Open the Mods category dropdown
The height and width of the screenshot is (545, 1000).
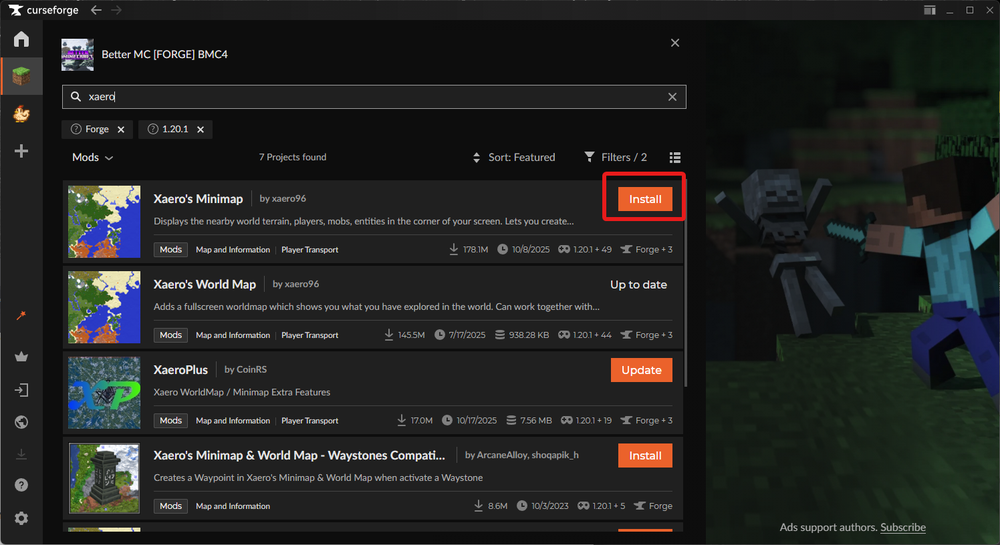click(x=92, y=157)
